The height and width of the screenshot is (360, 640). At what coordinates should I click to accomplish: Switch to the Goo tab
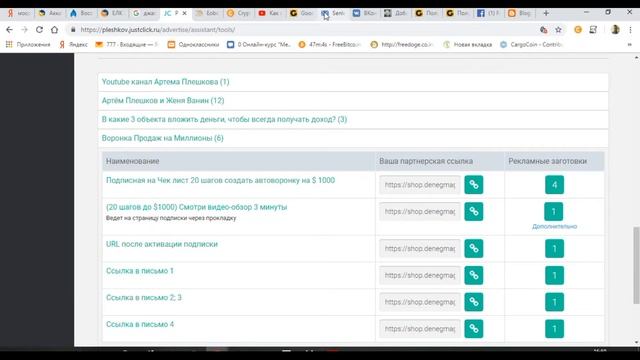tap(300, 13)
